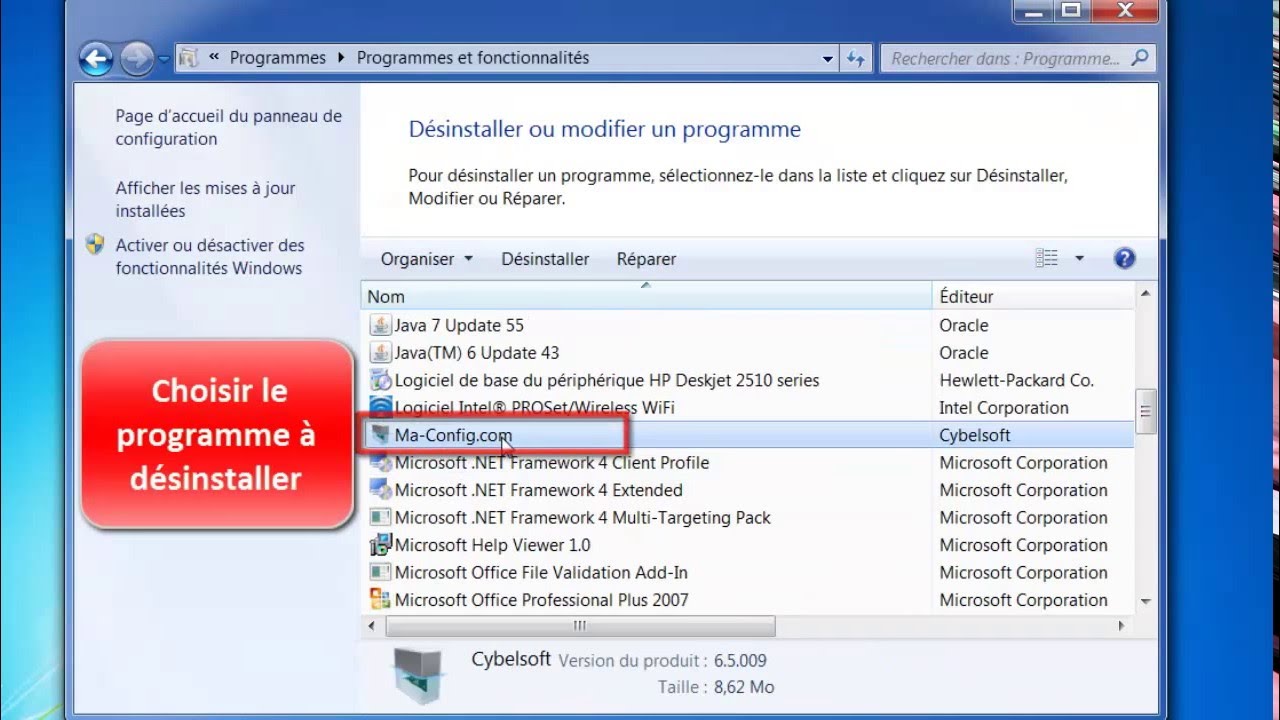Select Java(TM) 6 Update 43 entry
This screenshot has height=720, width=1280.
tap(477, 353)
